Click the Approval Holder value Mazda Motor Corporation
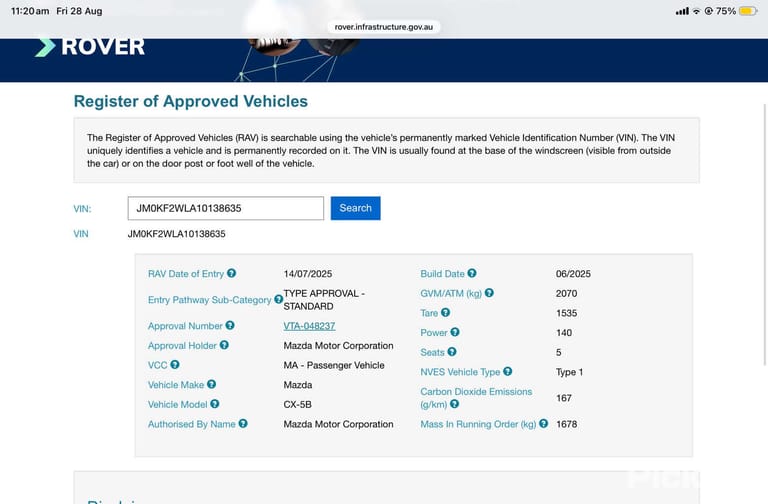Viewport: 768px width, 504px height. 338,345
